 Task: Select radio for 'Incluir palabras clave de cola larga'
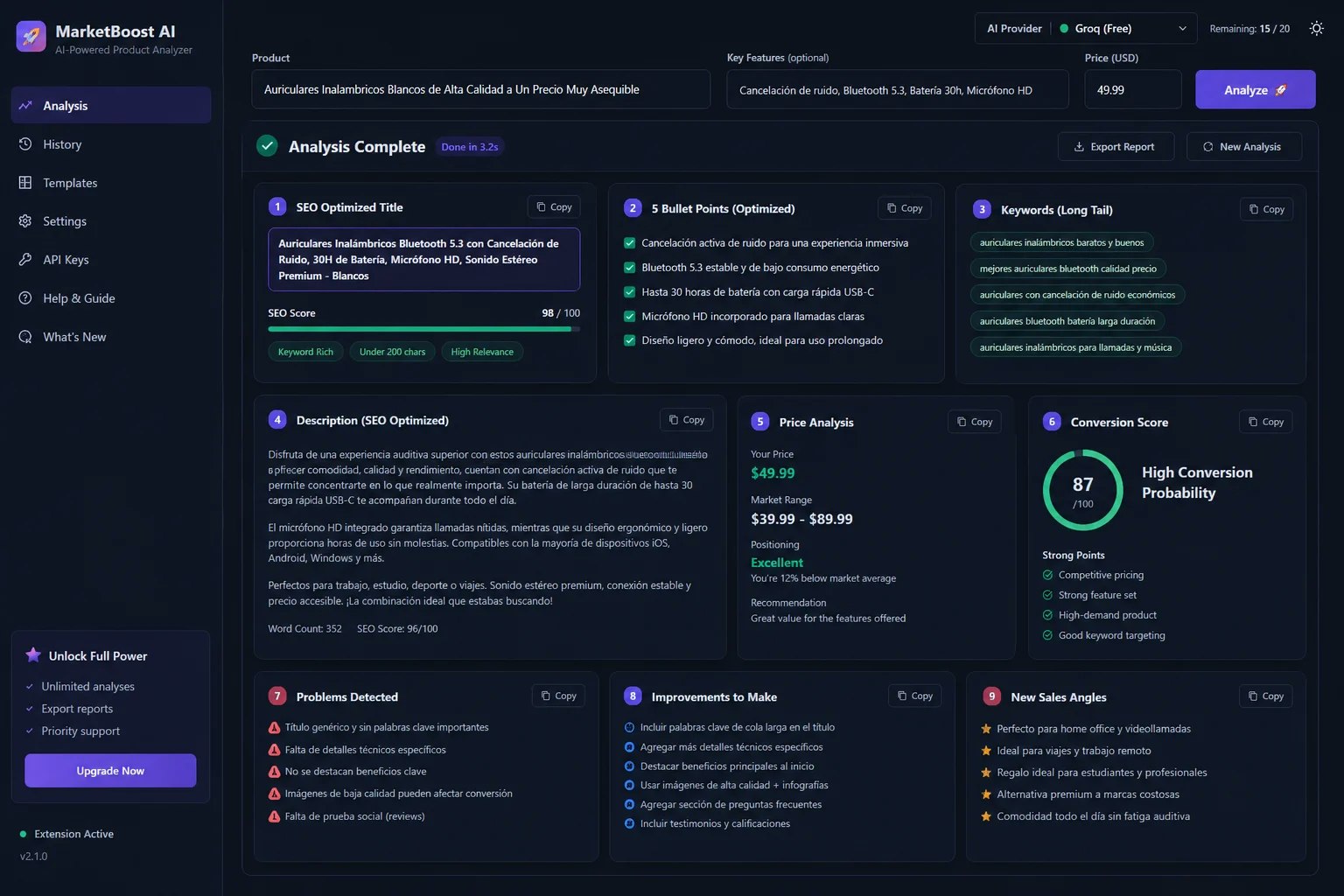pos(629,727)
